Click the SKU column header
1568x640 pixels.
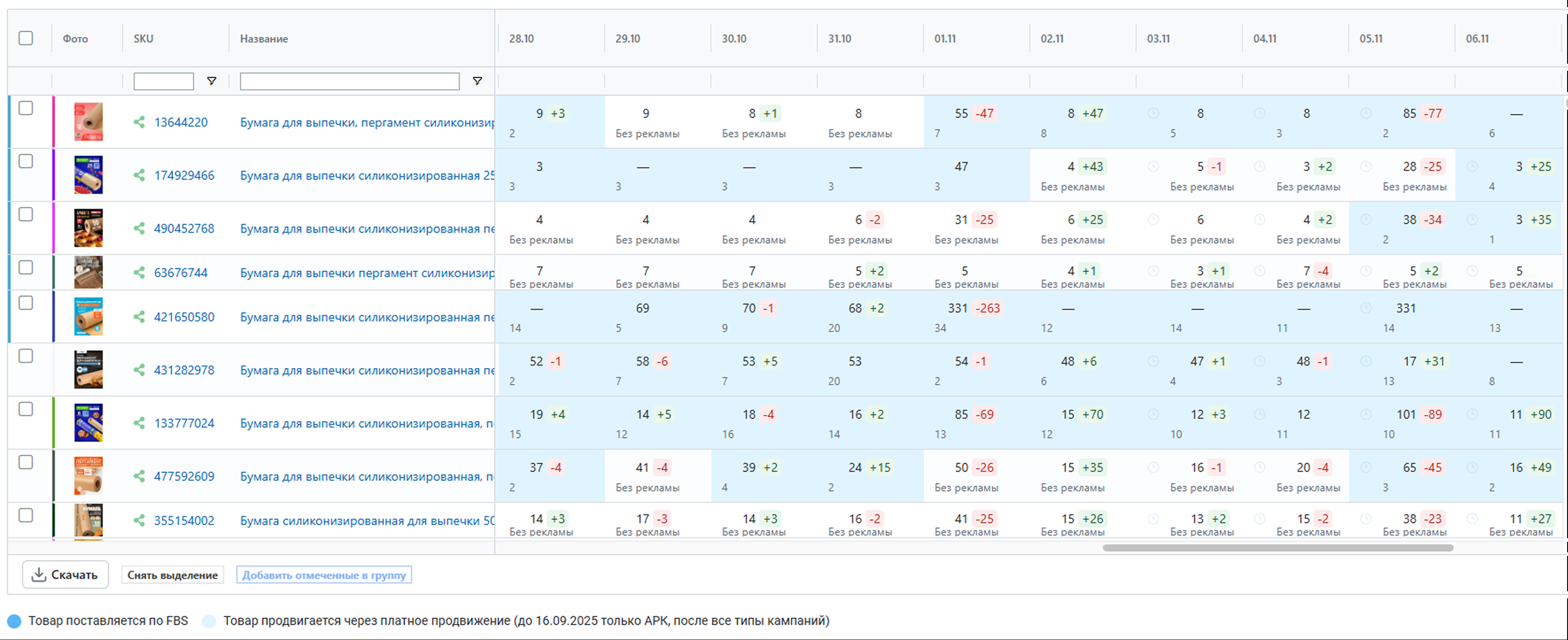pyautogui.click(x=144, y=39)
